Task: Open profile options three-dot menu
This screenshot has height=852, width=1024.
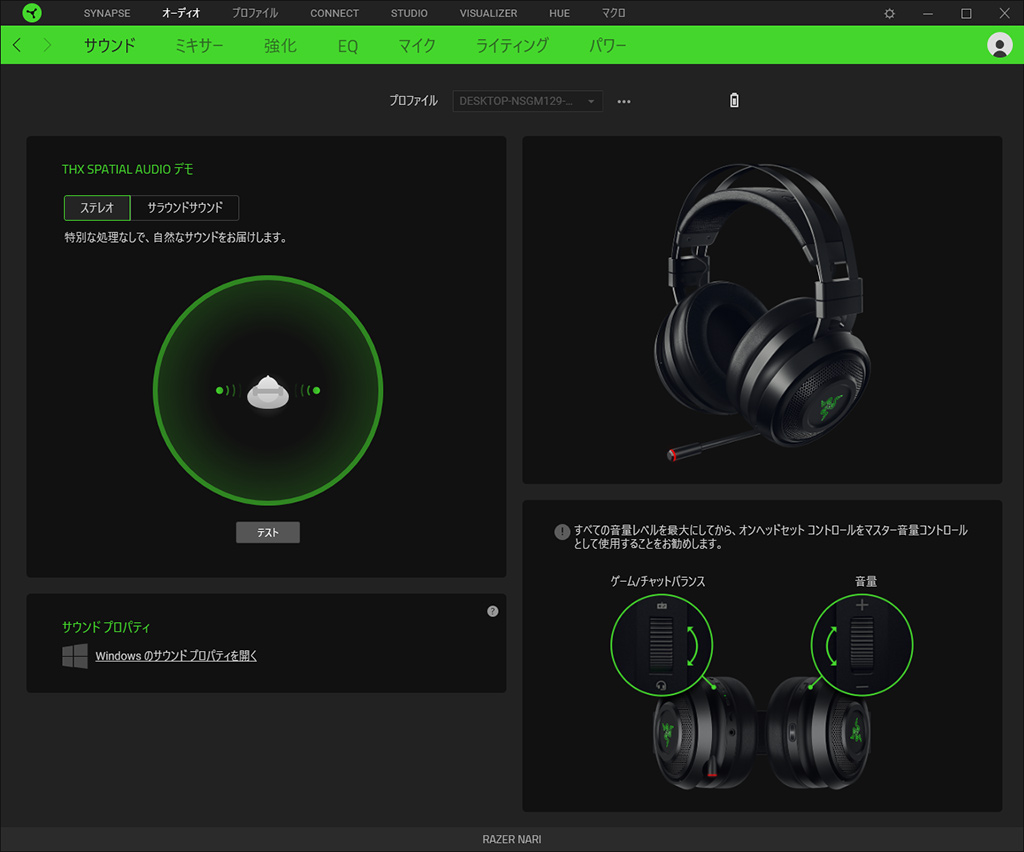Action: 624,101
